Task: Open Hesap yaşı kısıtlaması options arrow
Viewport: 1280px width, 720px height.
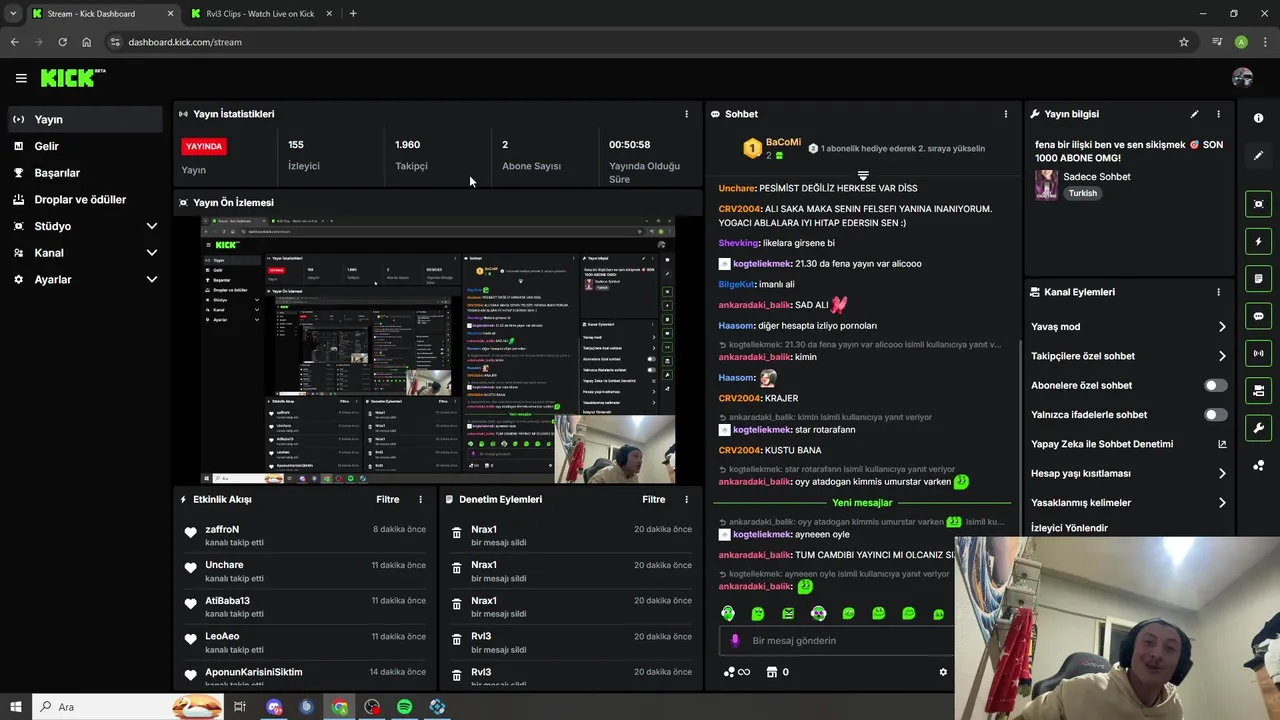Action: click(1222, 473)
